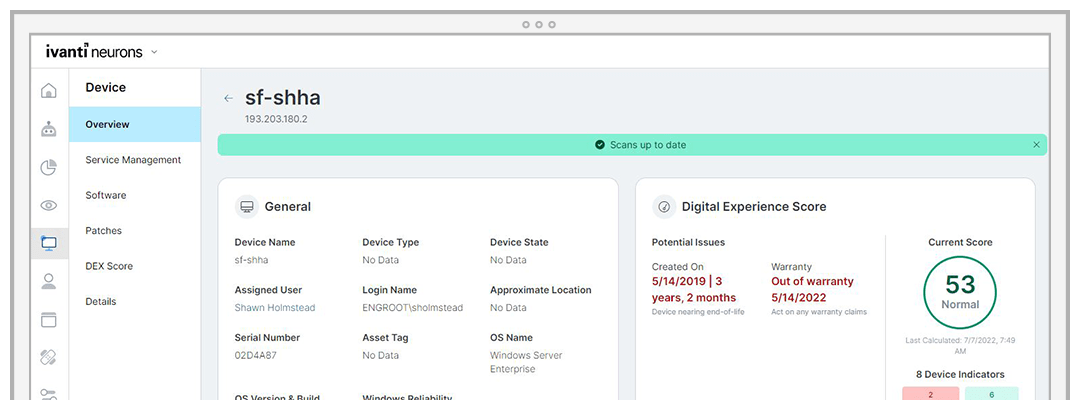Screen dimensions: 1080x400
Task: Click the 8 Device Indicators label
Action: 960,375
